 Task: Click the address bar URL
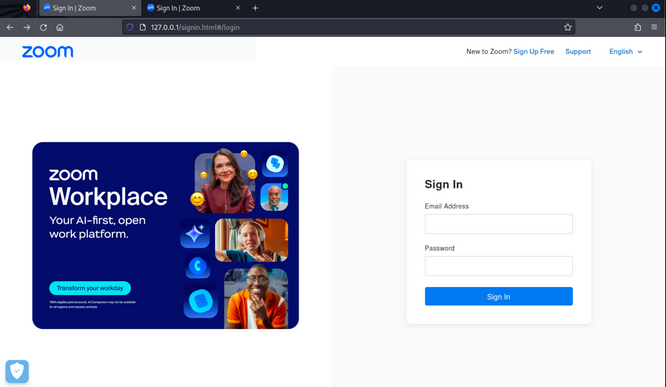pos(195,27)
